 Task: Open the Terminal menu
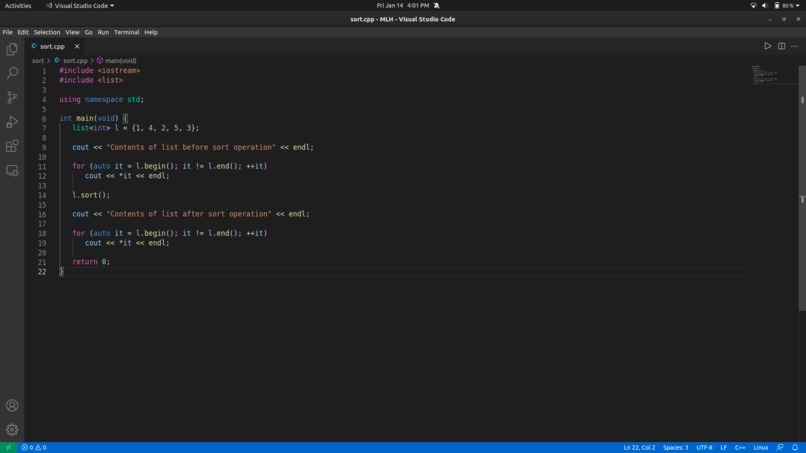pyautogui.click(x=126, y=32)
